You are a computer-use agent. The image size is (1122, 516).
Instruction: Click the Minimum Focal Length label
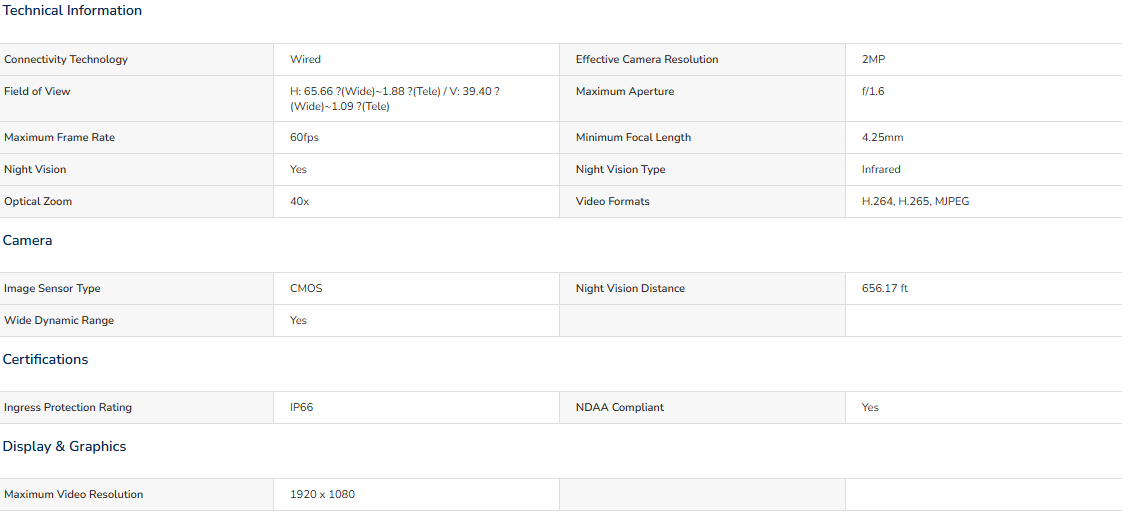pos(633,137)
